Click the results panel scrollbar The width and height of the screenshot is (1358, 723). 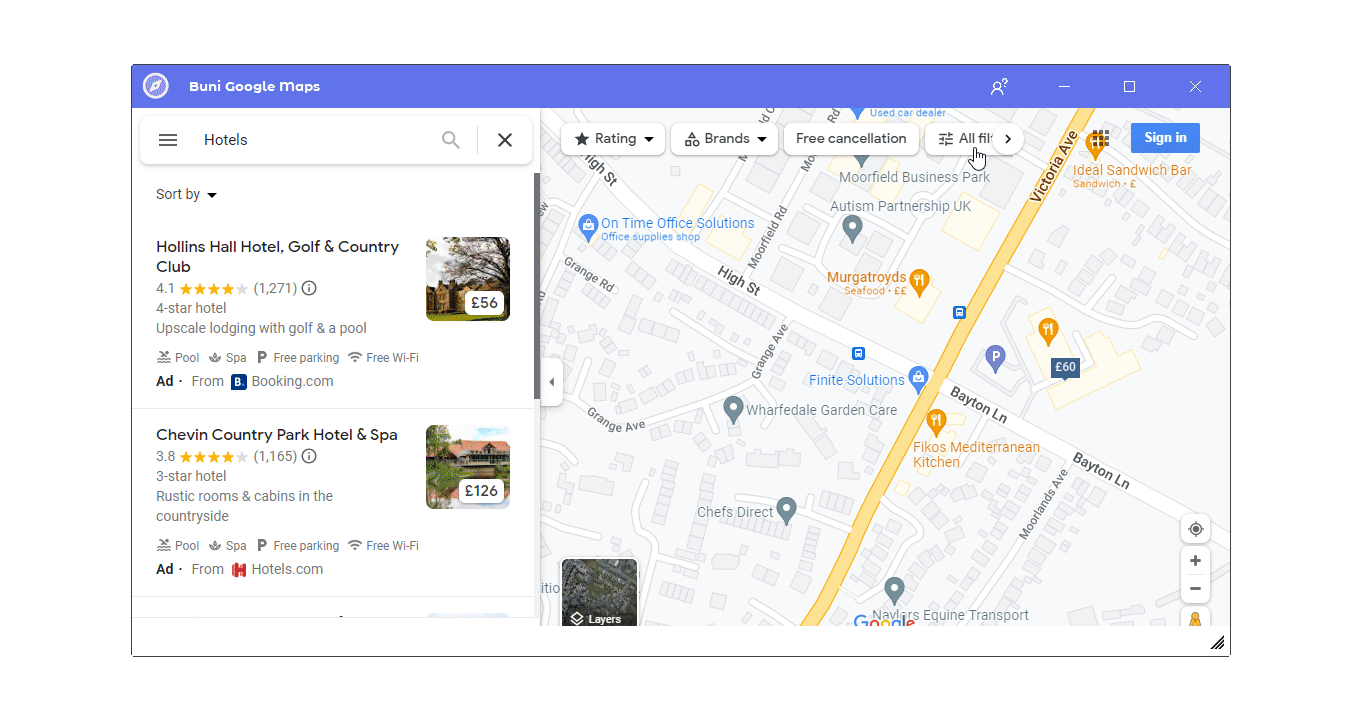[x=537, y=286]
